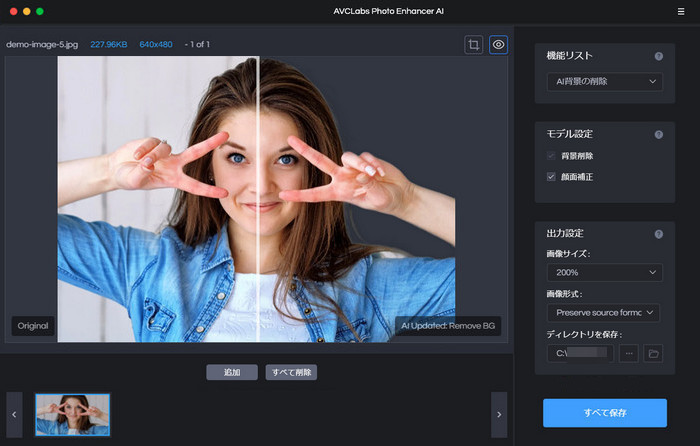This screenshot has width=700, height=446.
Task: Click the vertical before/after divider slider
Action: tap(258, 199)
